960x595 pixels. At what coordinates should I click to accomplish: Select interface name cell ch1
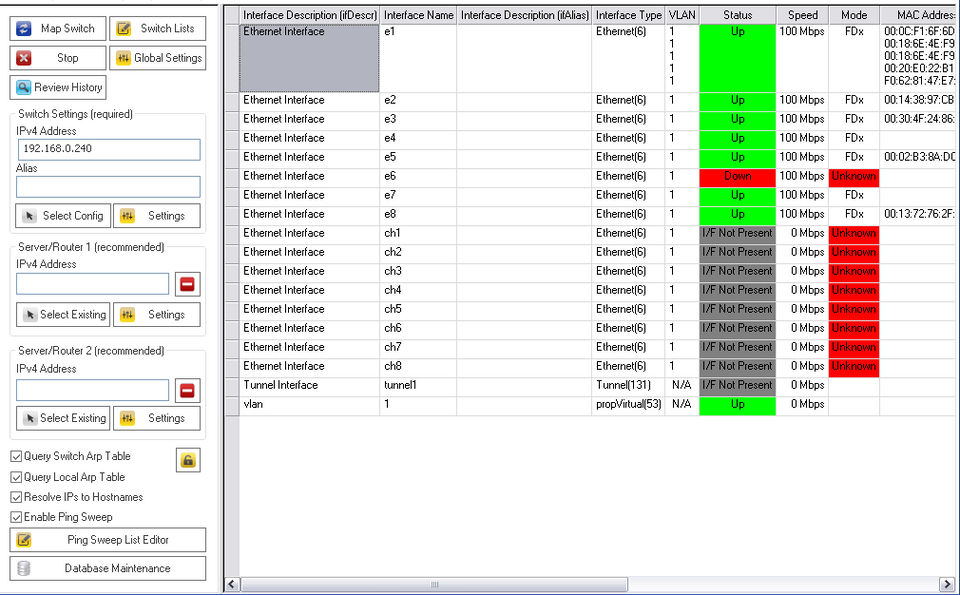(418, 233)
